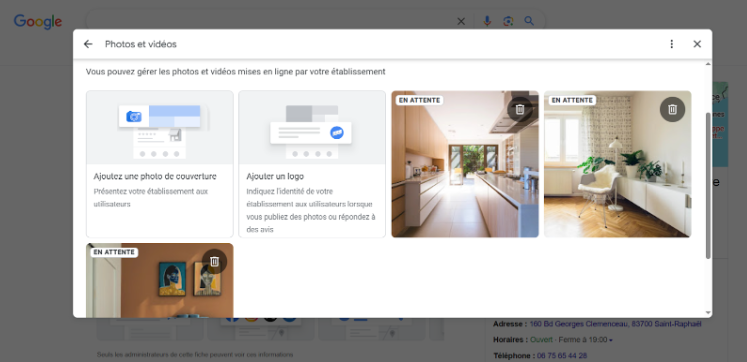
Task: Click the dialog scroll down arrow
Action: click(x=708, y=313)
